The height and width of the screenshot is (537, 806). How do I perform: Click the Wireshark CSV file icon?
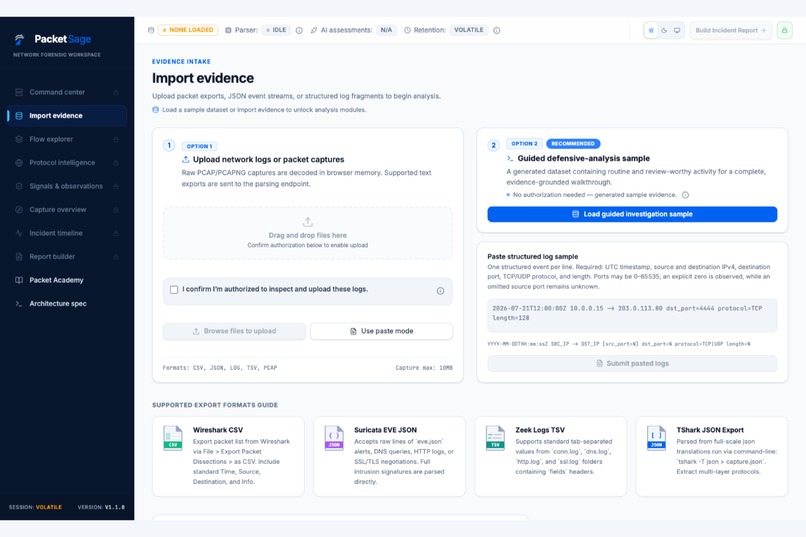pyautogui.click(x=173, y=438)
